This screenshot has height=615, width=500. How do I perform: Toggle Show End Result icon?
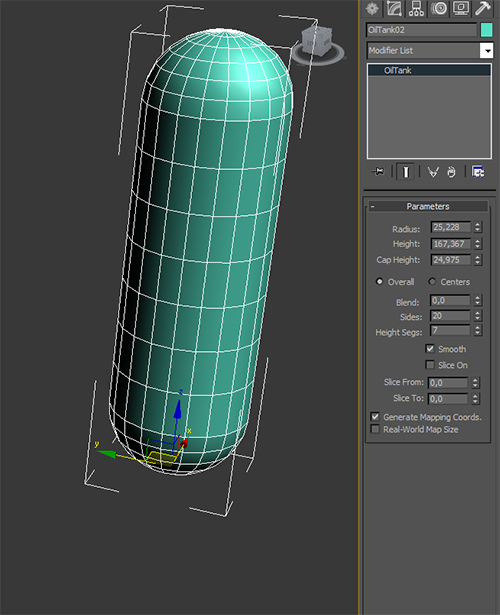tap(405, 172)
